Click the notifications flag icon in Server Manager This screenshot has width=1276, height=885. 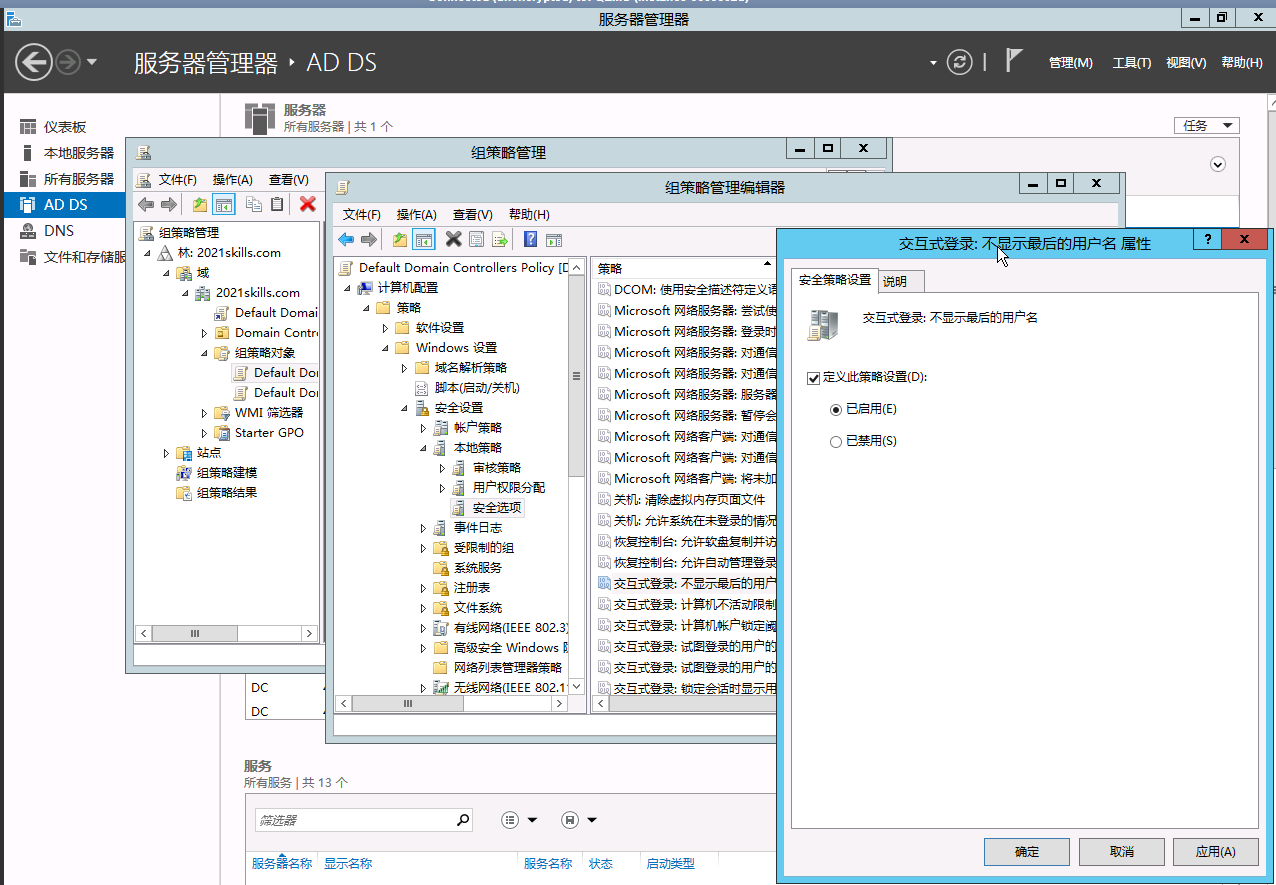pos(1013,61)
